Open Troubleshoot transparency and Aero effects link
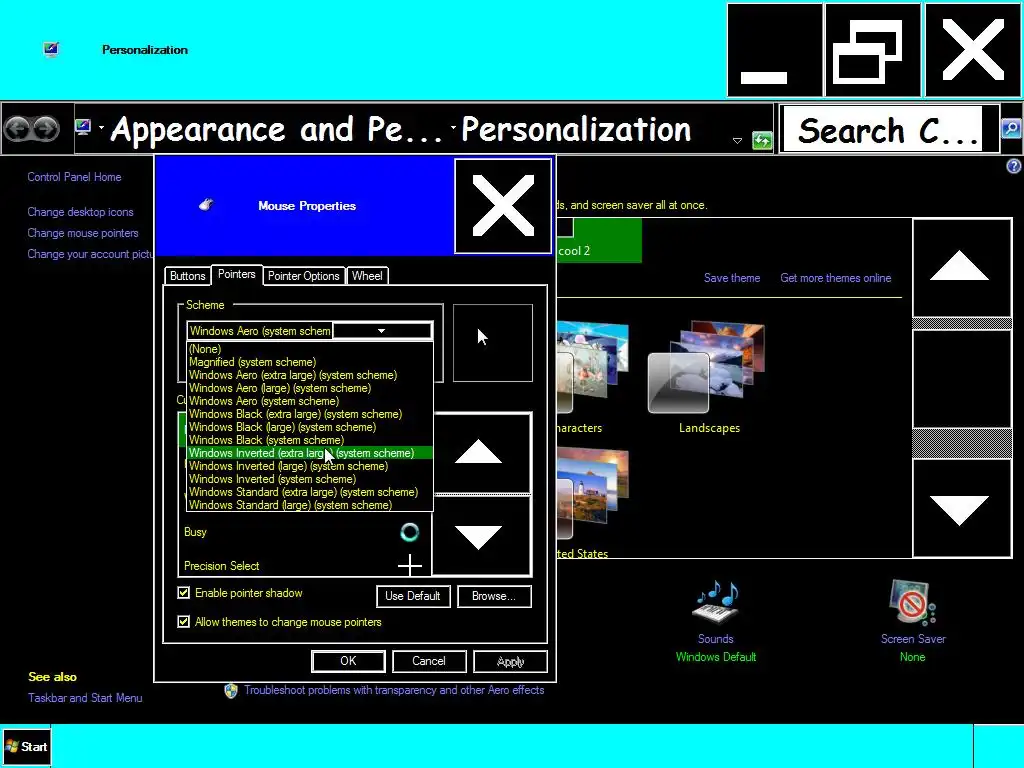 394,690
